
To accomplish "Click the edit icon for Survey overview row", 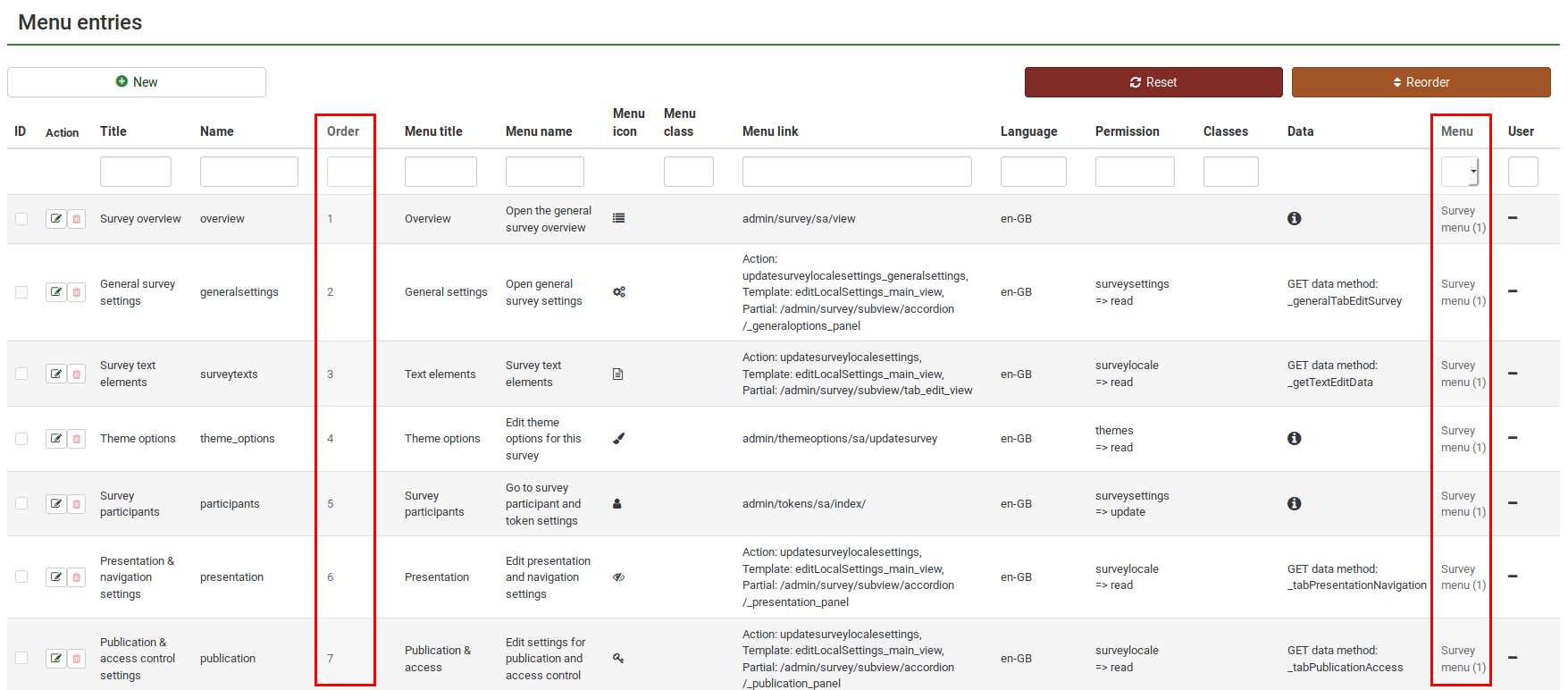I will pyautogui.click(x=56, y=219).
